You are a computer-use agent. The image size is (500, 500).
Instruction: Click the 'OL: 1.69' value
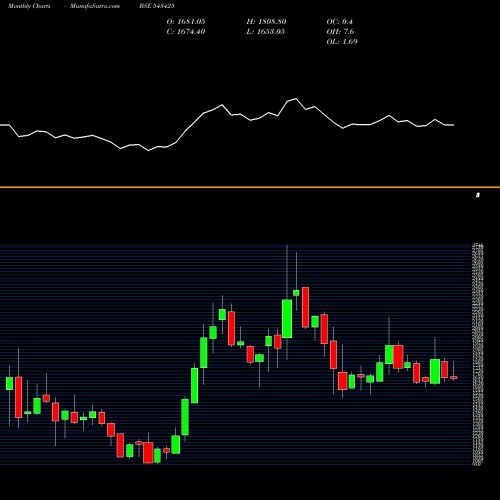click(342, 42)
